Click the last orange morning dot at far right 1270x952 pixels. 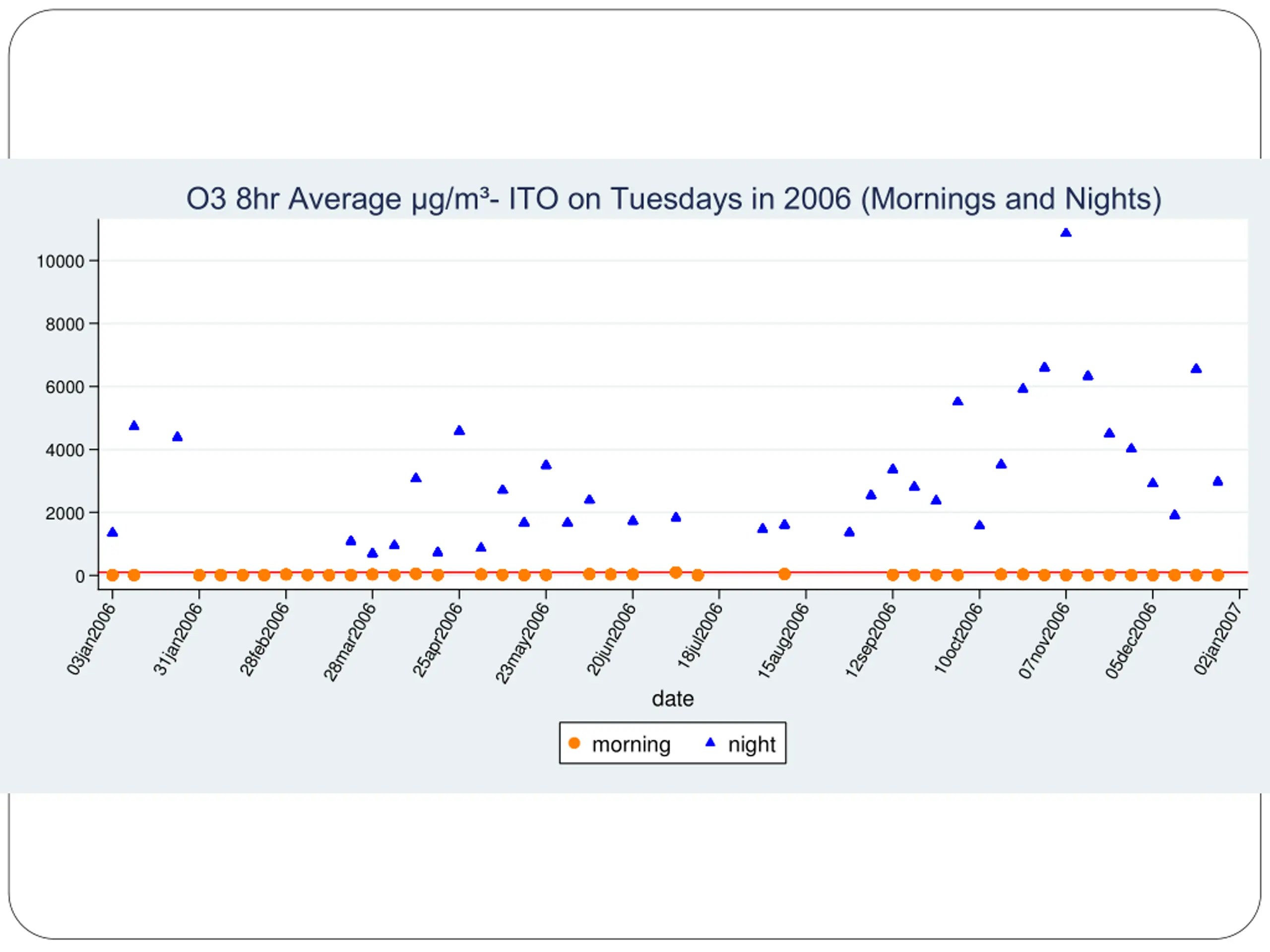click(x=1218, y=575)
